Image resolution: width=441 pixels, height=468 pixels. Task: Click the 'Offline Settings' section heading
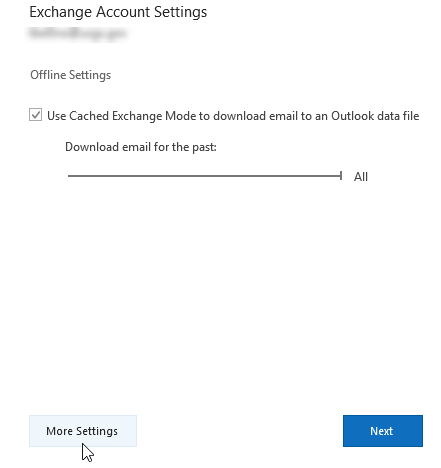pos(71,75)
